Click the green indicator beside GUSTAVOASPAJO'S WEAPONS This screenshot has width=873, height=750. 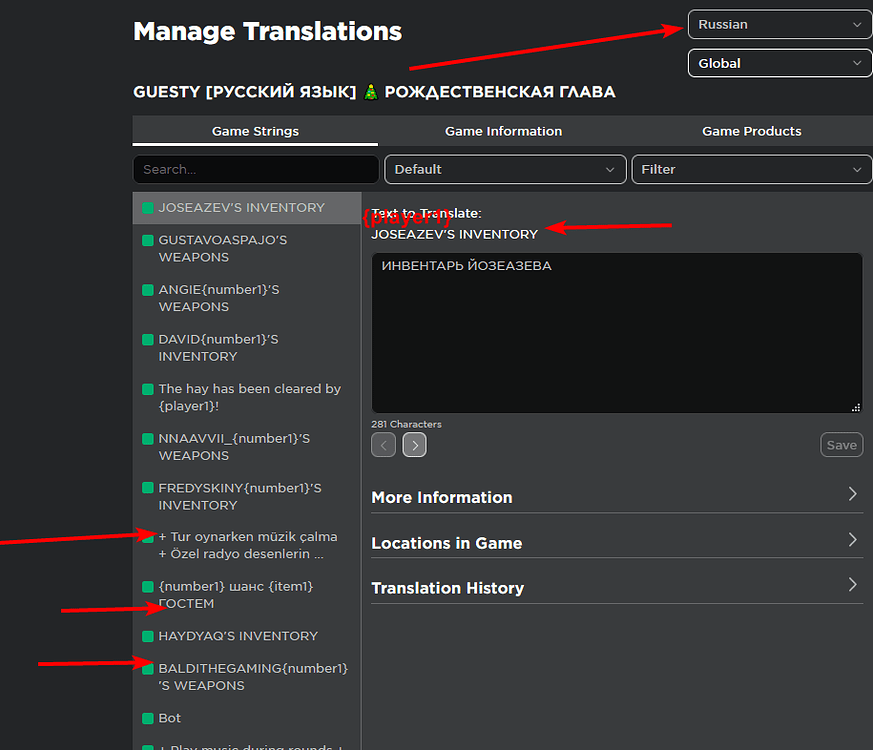[x=147, y=239]
